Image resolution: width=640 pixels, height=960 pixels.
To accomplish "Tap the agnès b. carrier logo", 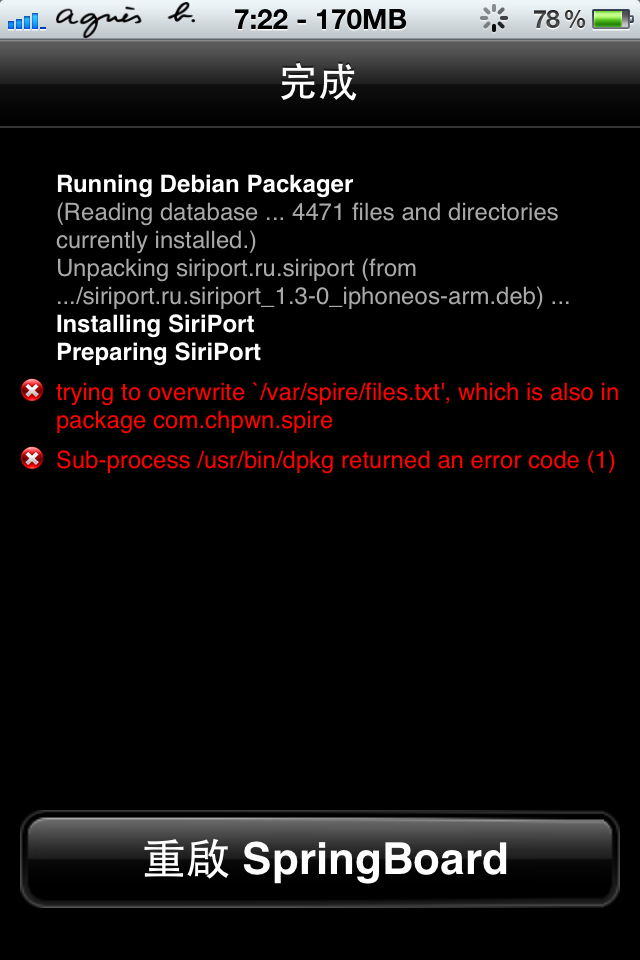I will 129,20.
